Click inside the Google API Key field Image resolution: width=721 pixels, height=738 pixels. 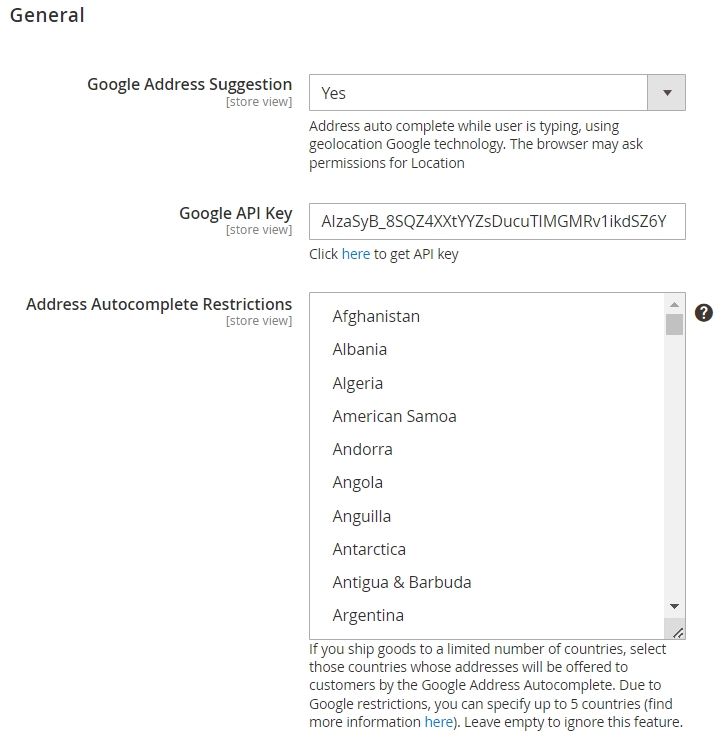coord(497,222)
